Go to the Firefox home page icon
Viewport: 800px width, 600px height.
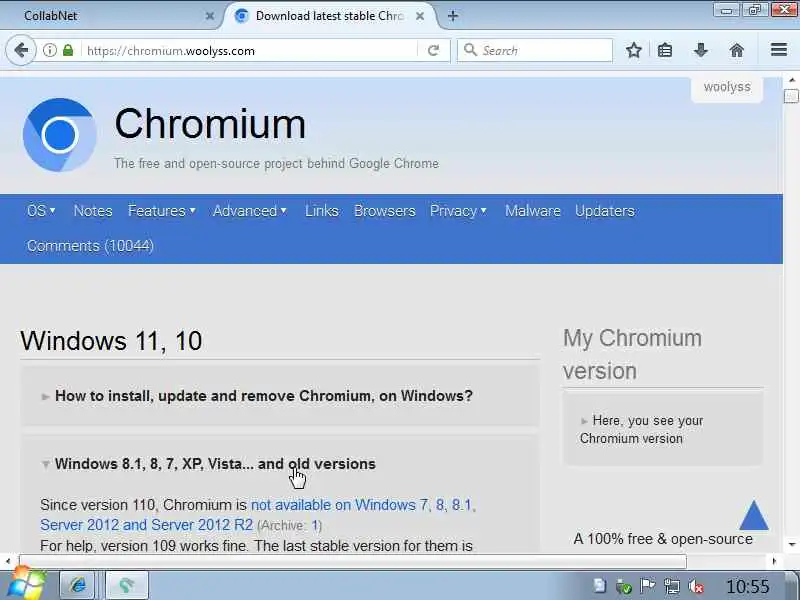click(737, 51)
